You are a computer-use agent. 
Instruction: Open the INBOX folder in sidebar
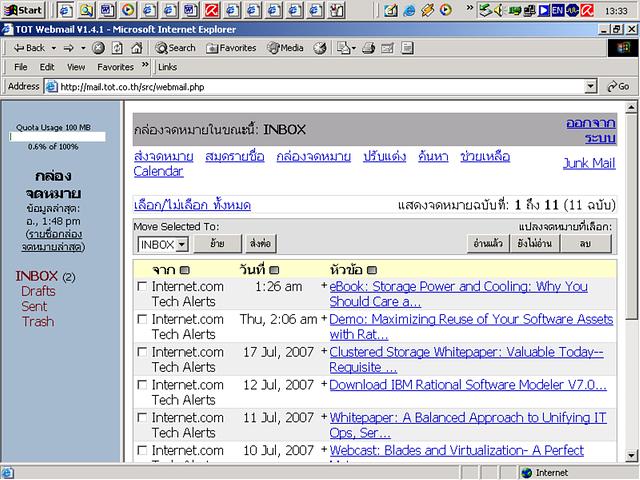tap(37, 276)
